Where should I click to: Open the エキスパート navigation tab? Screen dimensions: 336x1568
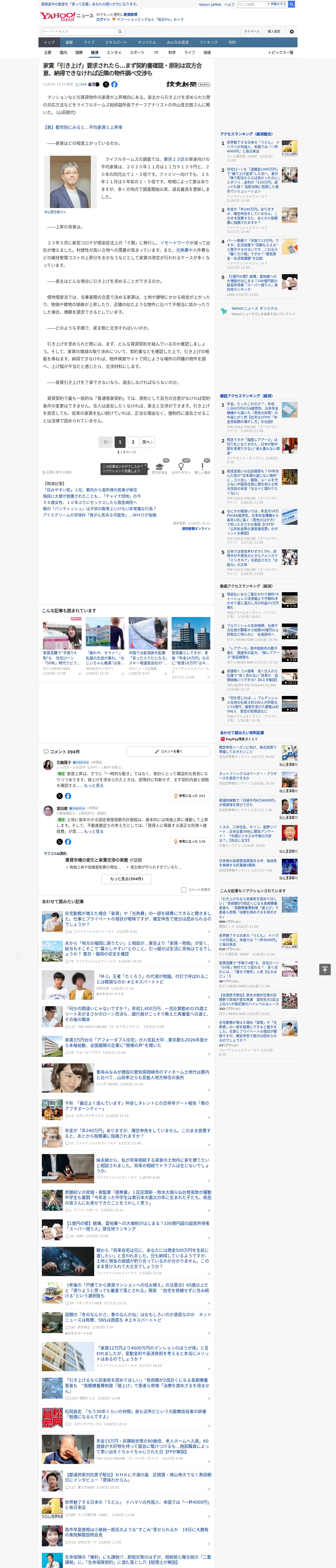click(x=116, y=43)
